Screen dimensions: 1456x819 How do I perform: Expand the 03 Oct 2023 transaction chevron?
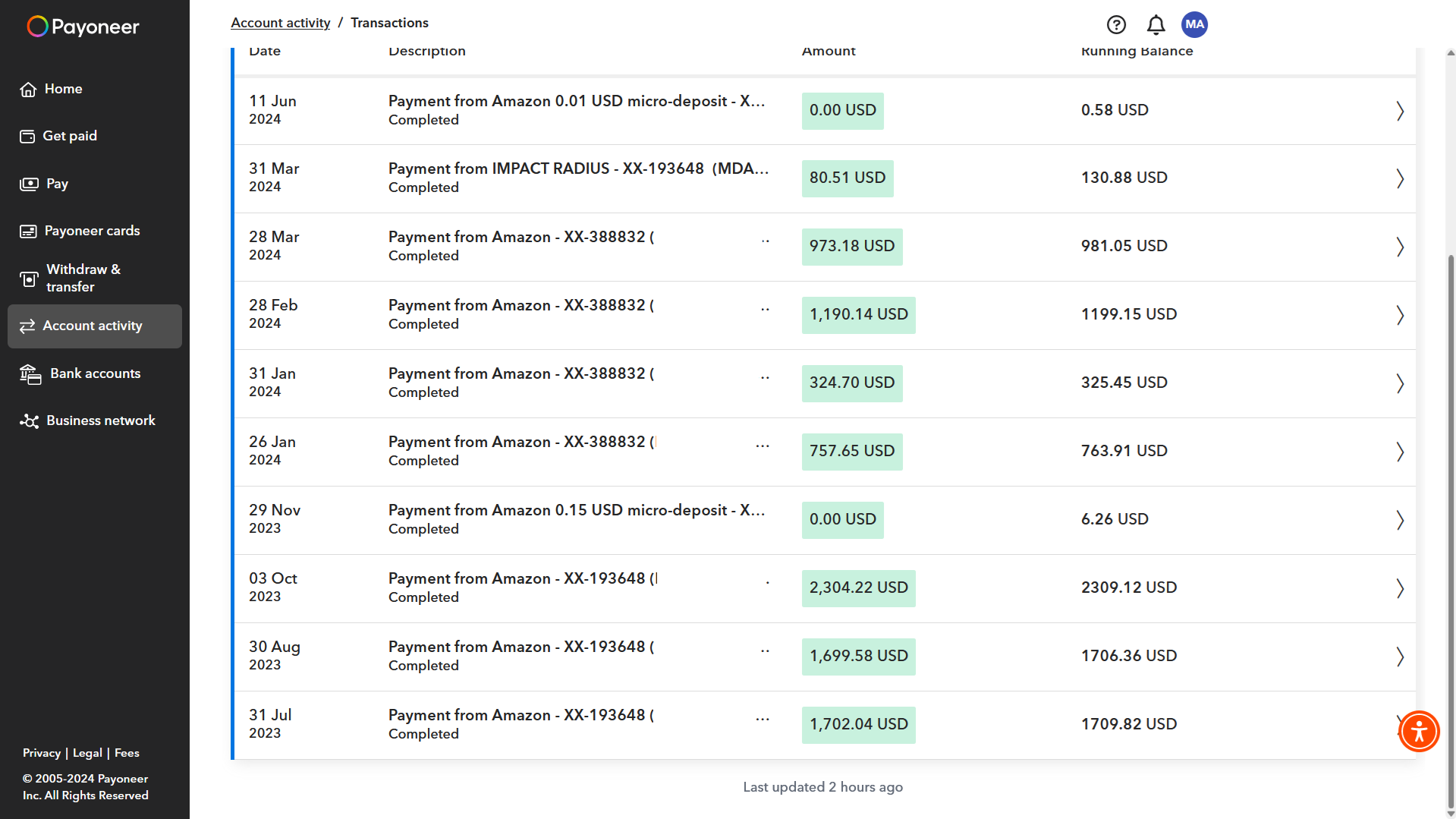[x=1400, y=588]
